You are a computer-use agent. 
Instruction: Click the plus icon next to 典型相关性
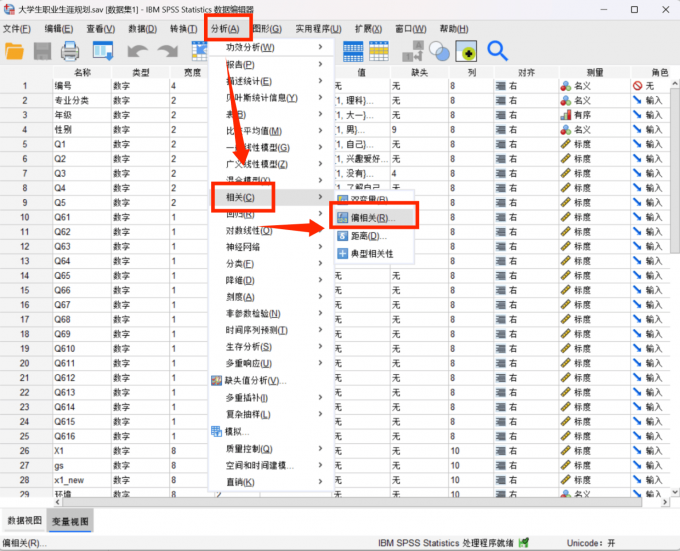tap(343, 254)
